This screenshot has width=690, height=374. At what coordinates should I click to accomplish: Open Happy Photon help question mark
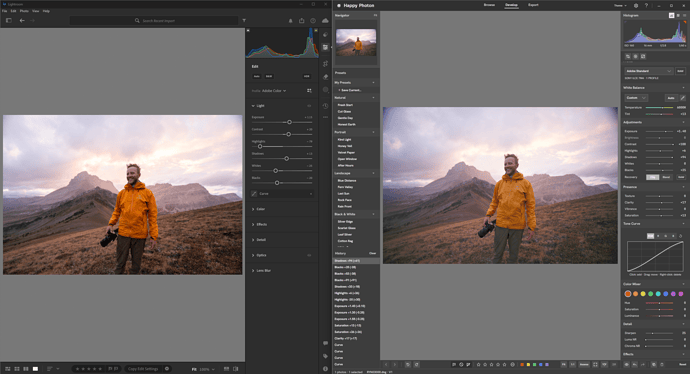646,5
